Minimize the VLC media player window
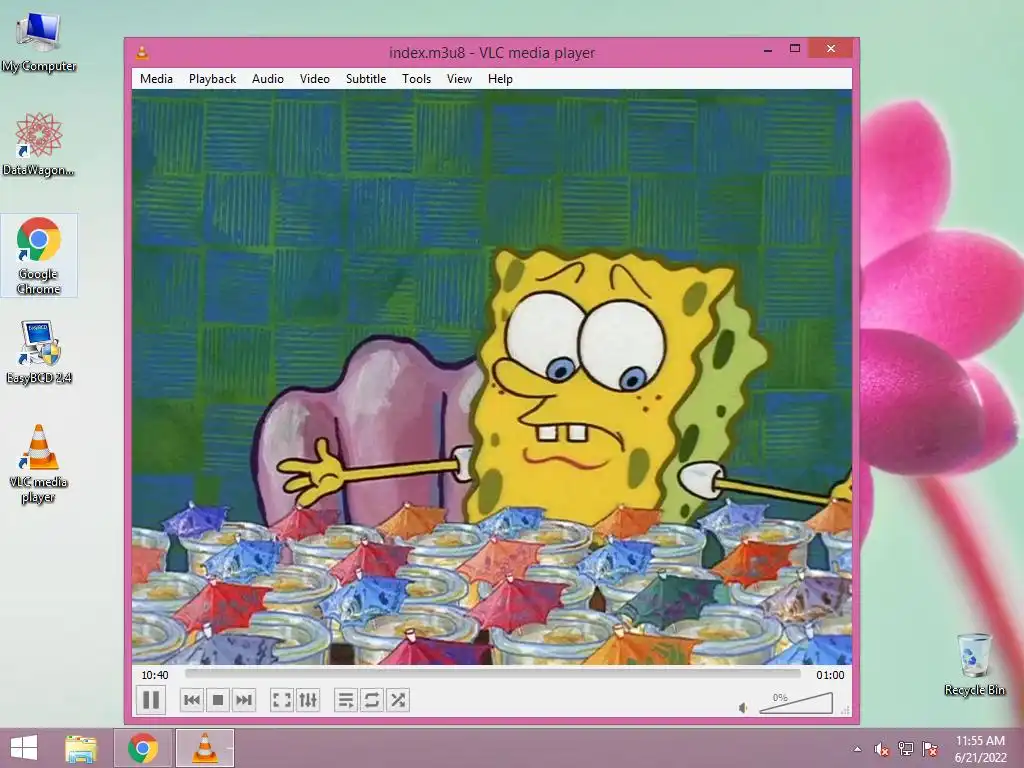Screen dimensions: 1024x768 click(768, 49)
